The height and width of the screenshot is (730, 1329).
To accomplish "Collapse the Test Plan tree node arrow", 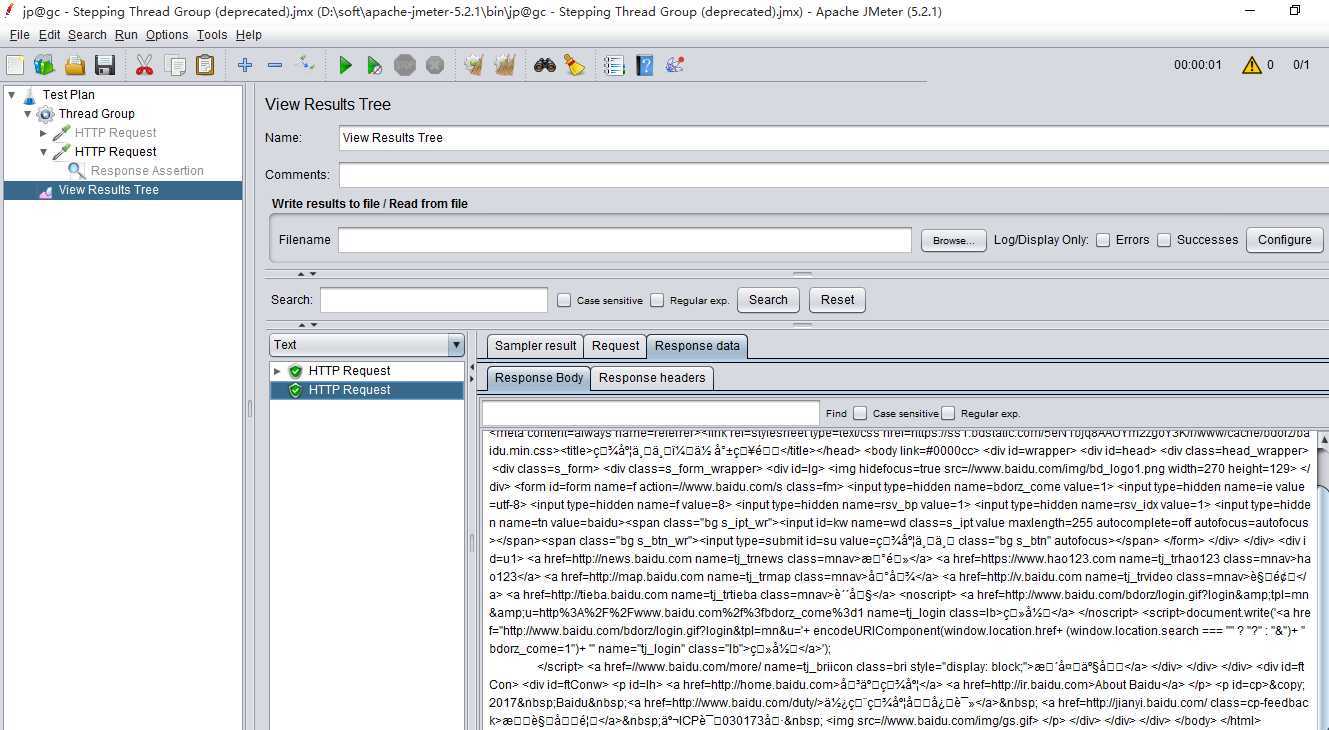I will (12, 95).
